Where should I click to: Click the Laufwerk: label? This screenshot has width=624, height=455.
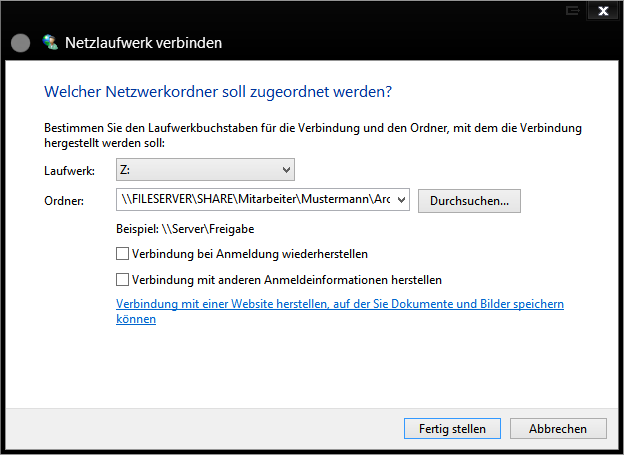pyautogui.click(x=69, y=171)
